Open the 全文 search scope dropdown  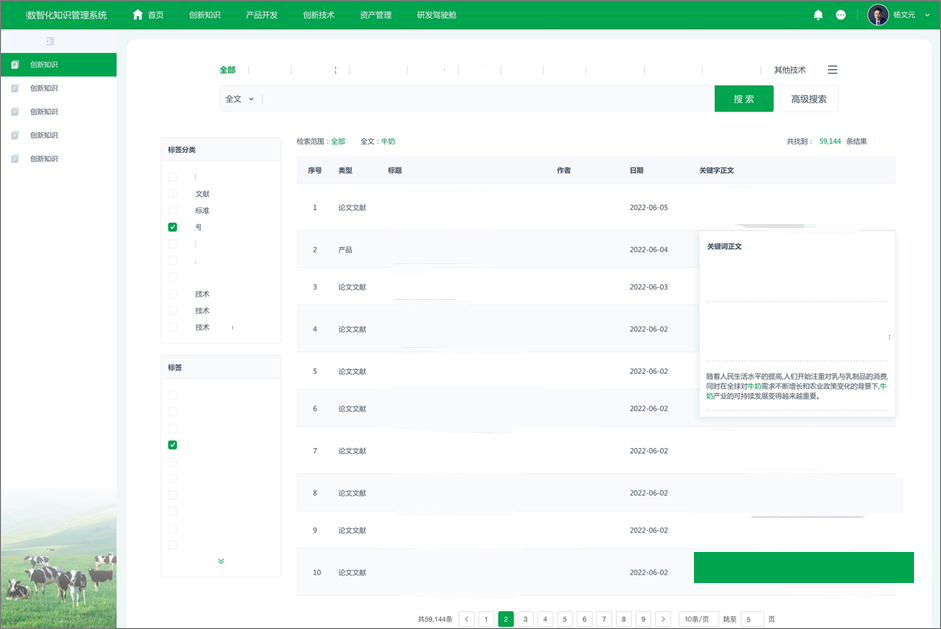click(x=240, y=99)
